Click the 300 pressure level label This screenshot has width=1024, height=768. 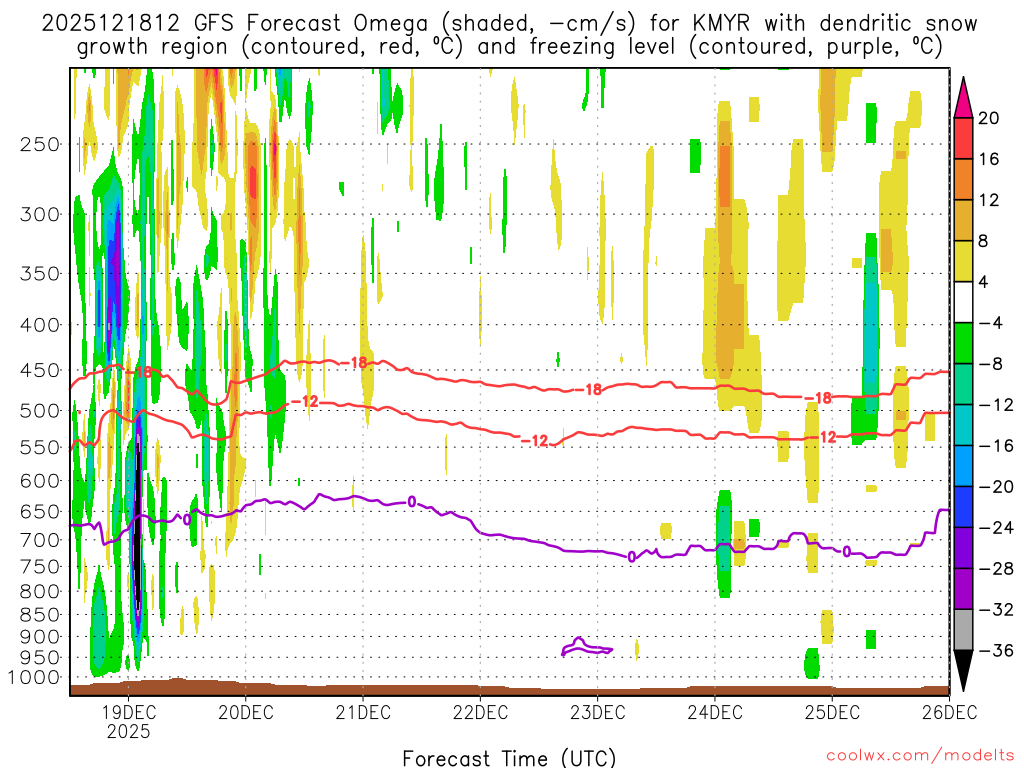point(40,214)
